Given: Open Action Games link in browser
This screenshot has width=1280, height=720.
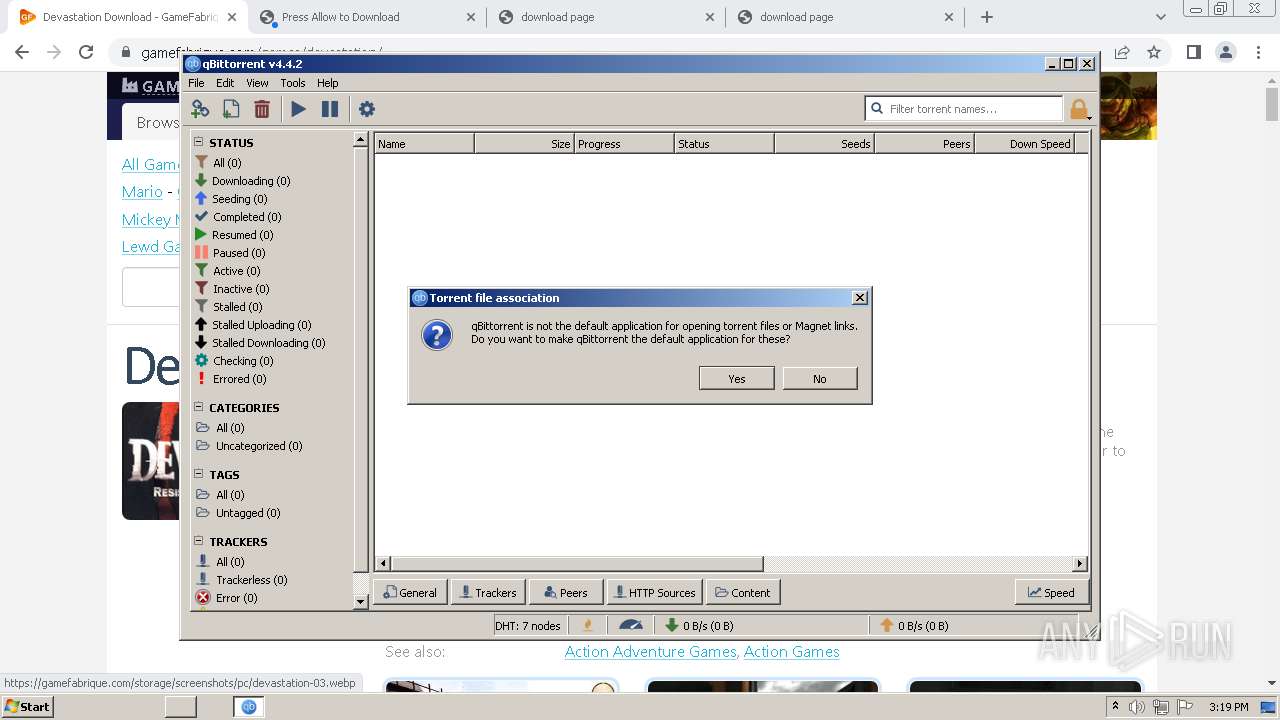Looking at the screenshot, I should (791, 652).
